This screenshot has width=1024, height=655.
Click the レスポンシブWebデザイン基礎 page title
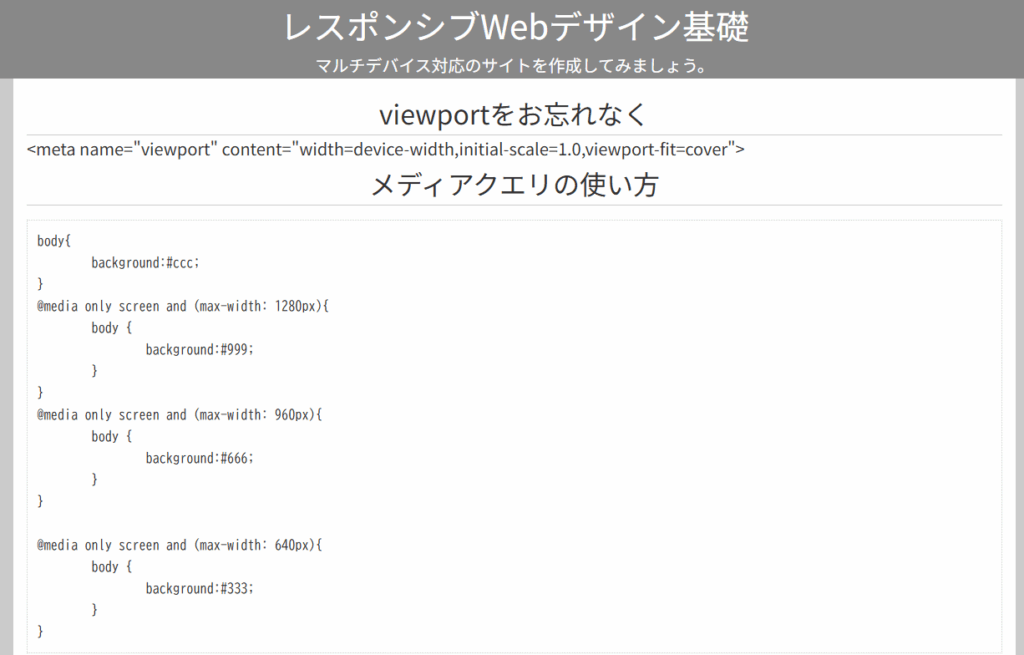(516, 28)
